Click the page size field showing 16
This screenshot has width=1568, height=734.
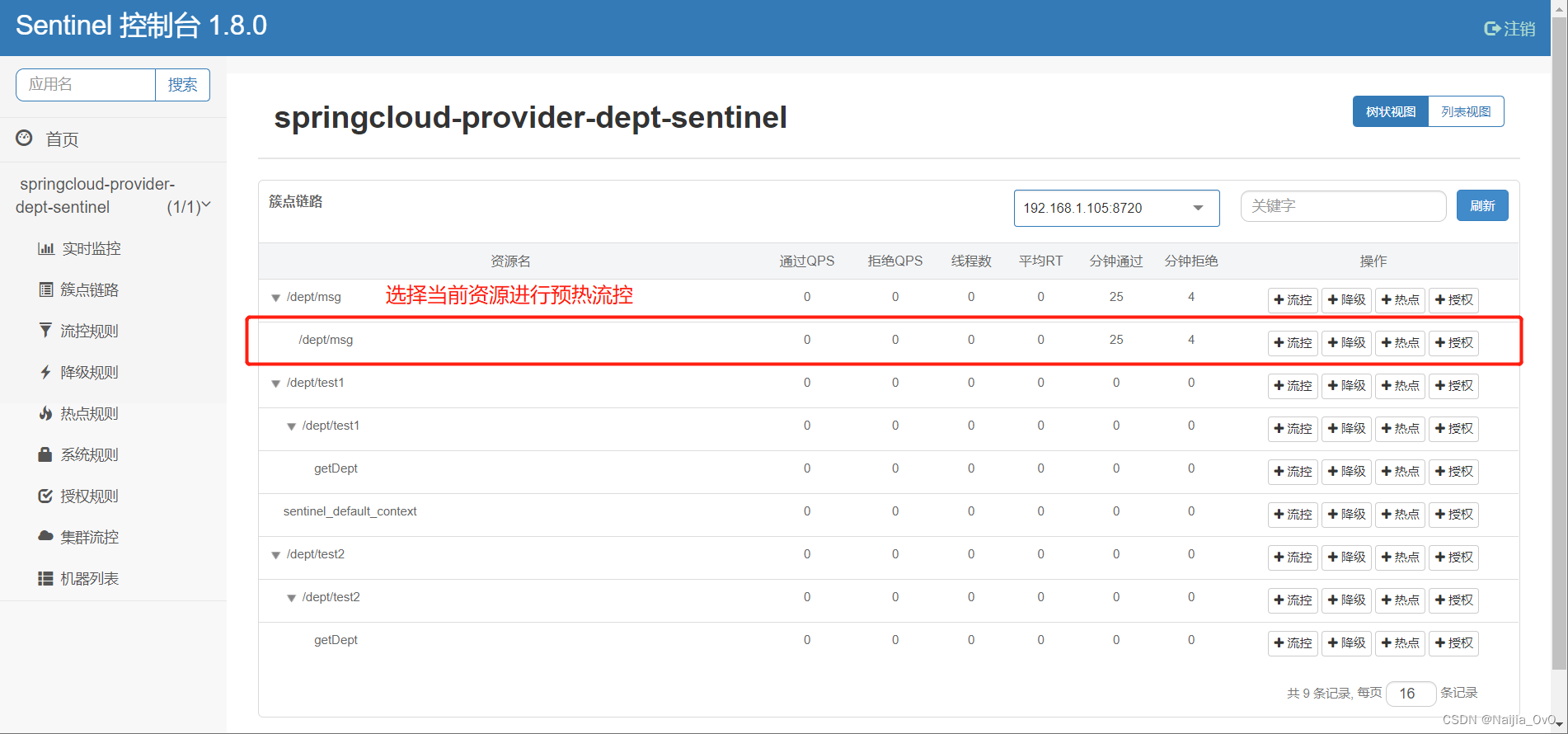1411,694
